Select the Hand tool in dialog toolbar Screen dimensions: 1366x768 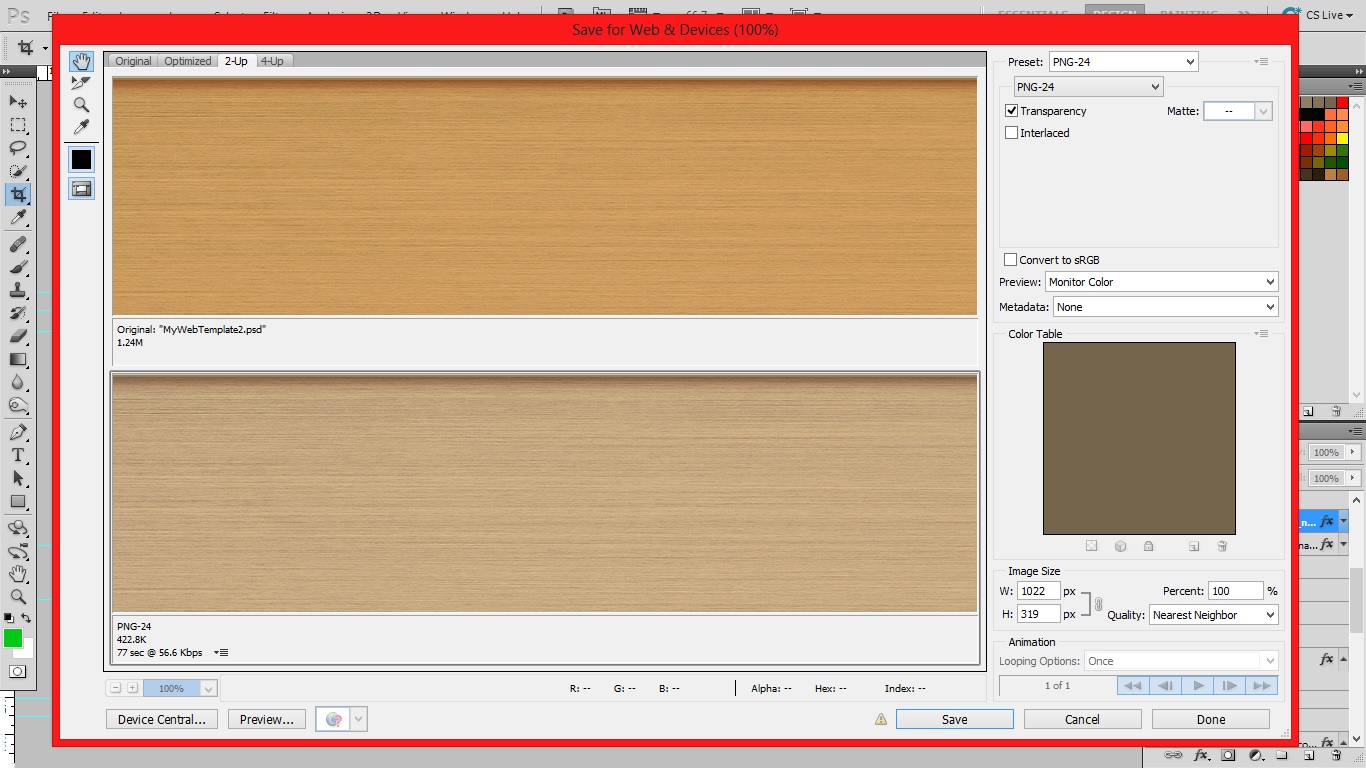81,62
